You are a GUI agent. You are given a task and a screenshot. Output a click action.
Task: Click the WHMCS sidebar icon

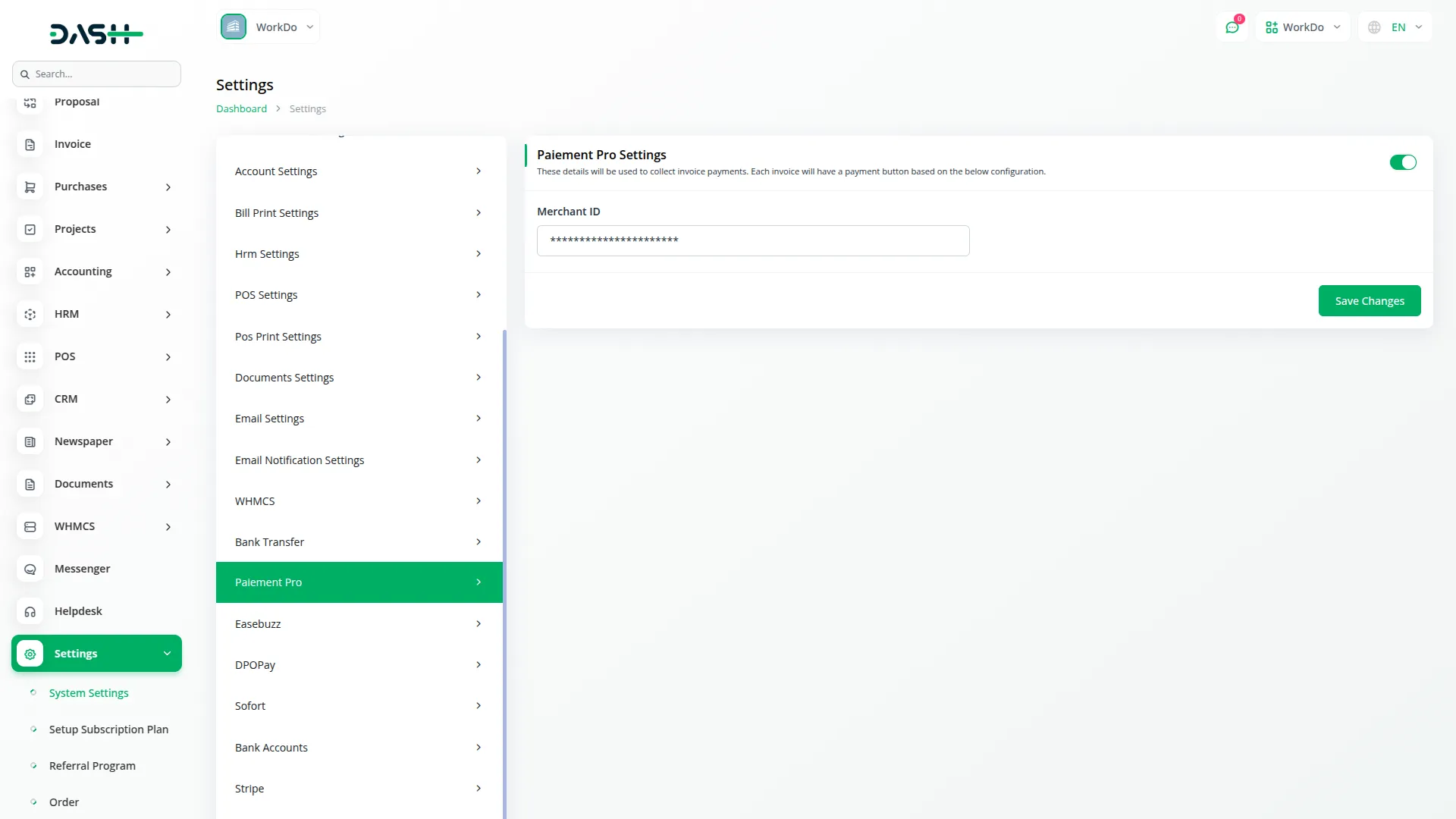coord(30,526)
